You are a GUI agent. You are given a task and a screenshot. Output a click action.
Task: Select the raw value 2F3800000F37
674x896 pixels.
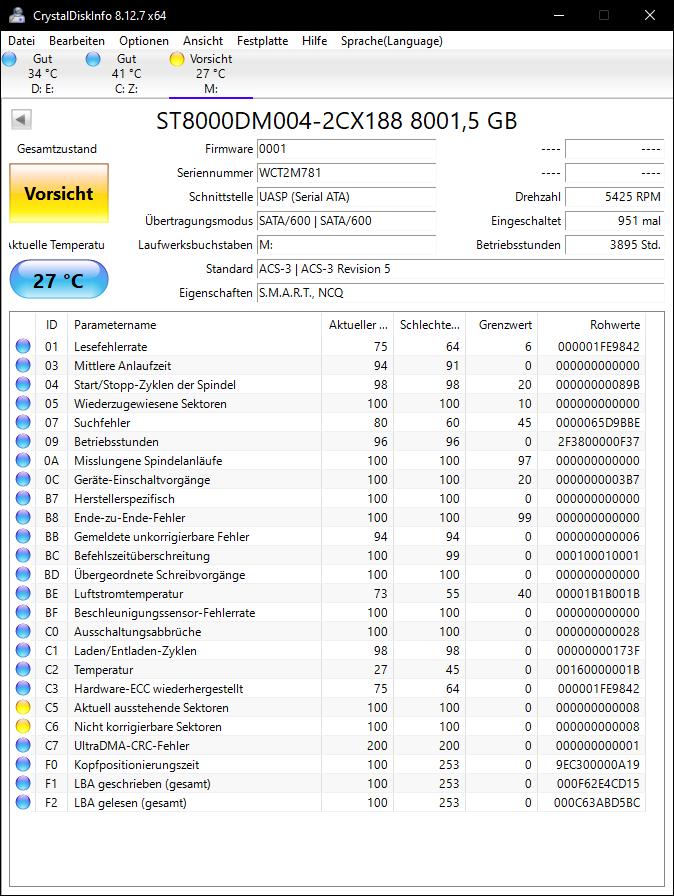[x=598, y=441]
